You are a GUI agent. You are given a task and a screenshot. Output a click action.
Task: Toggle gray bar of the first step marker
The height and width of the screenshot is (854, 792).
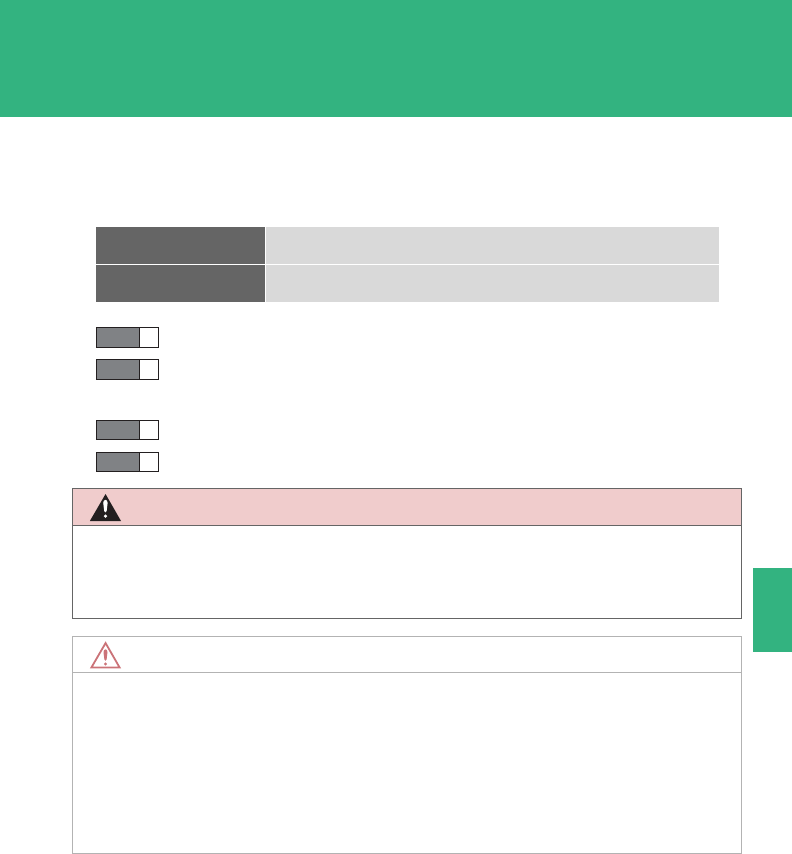pyautogui.click(x=118, y=336)
